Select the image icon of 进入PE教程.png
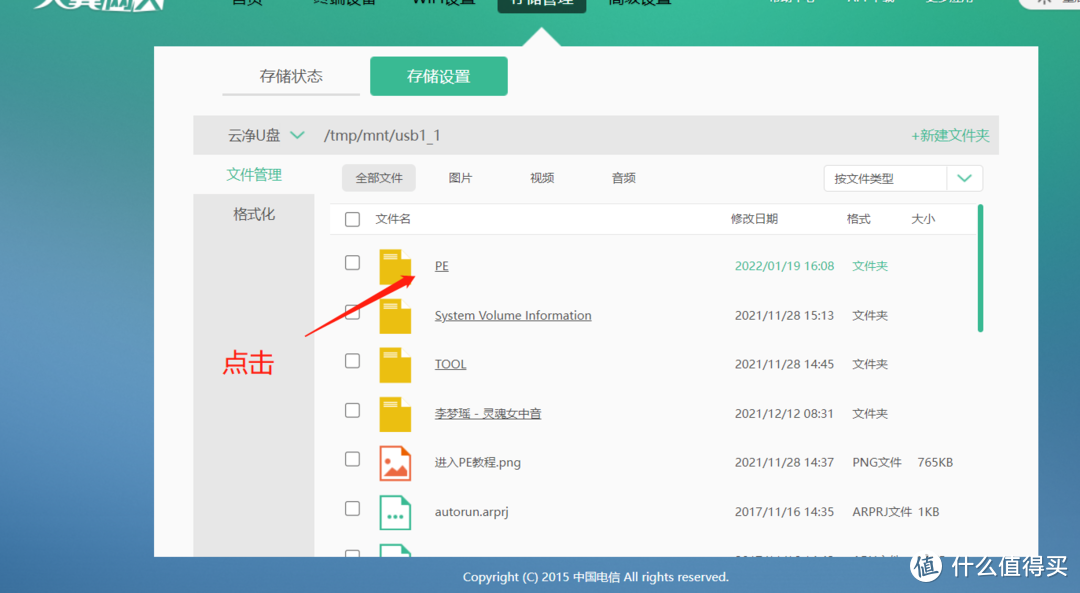The width and height of the screenshot is (1080, 593). 394,462
